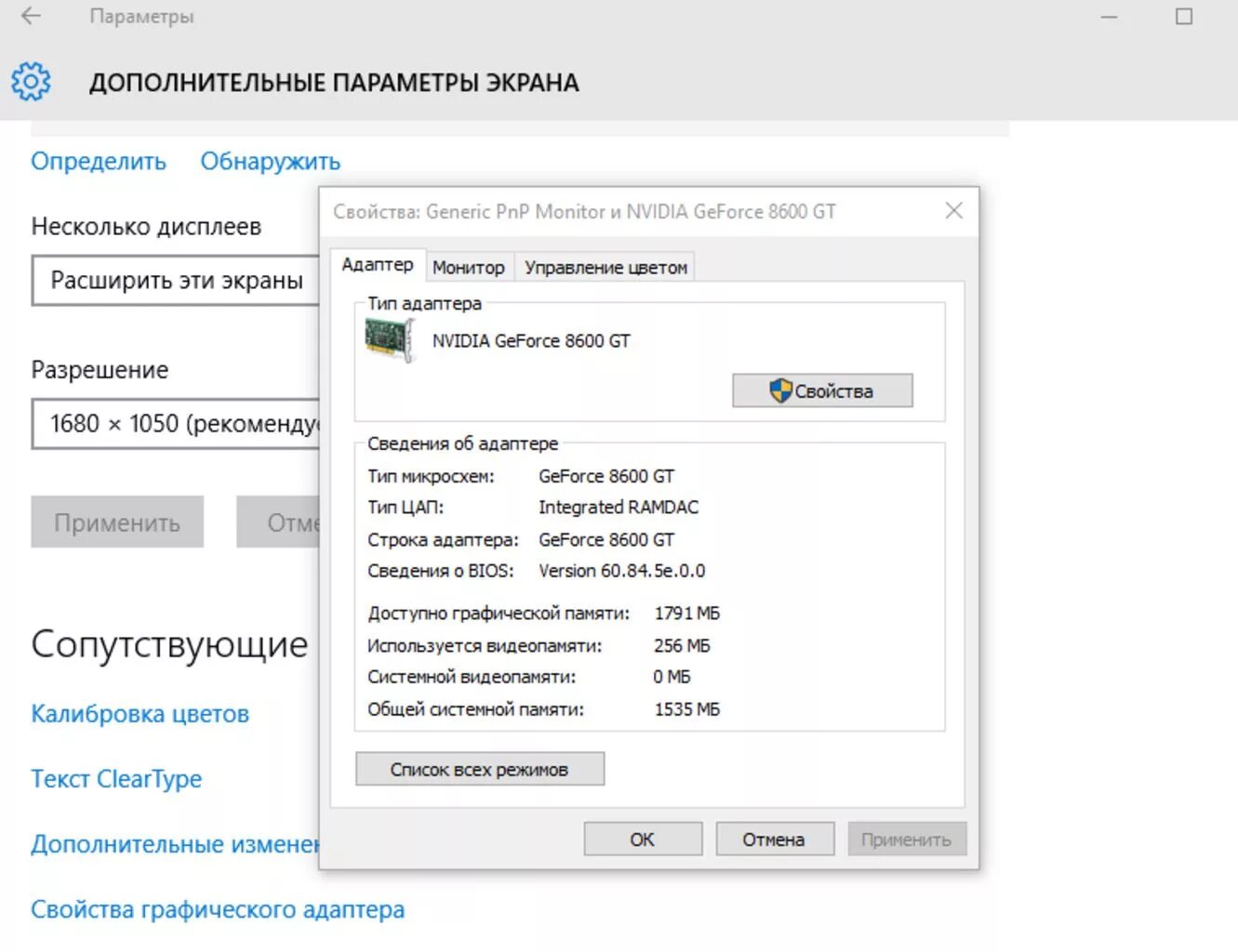Click the 256 МБ video memory value
1238x952 pixels.
[x=682, y=645]
